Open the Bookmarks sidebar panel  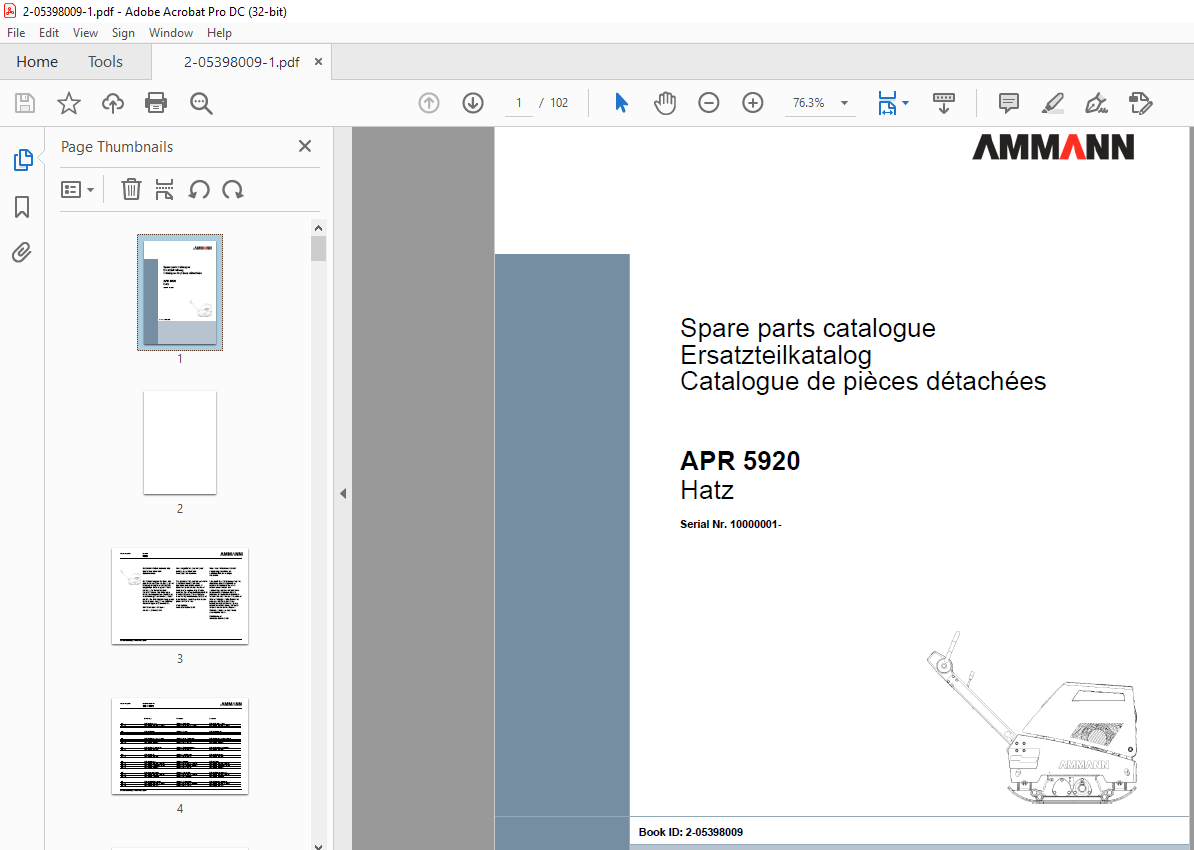[22, 206]
